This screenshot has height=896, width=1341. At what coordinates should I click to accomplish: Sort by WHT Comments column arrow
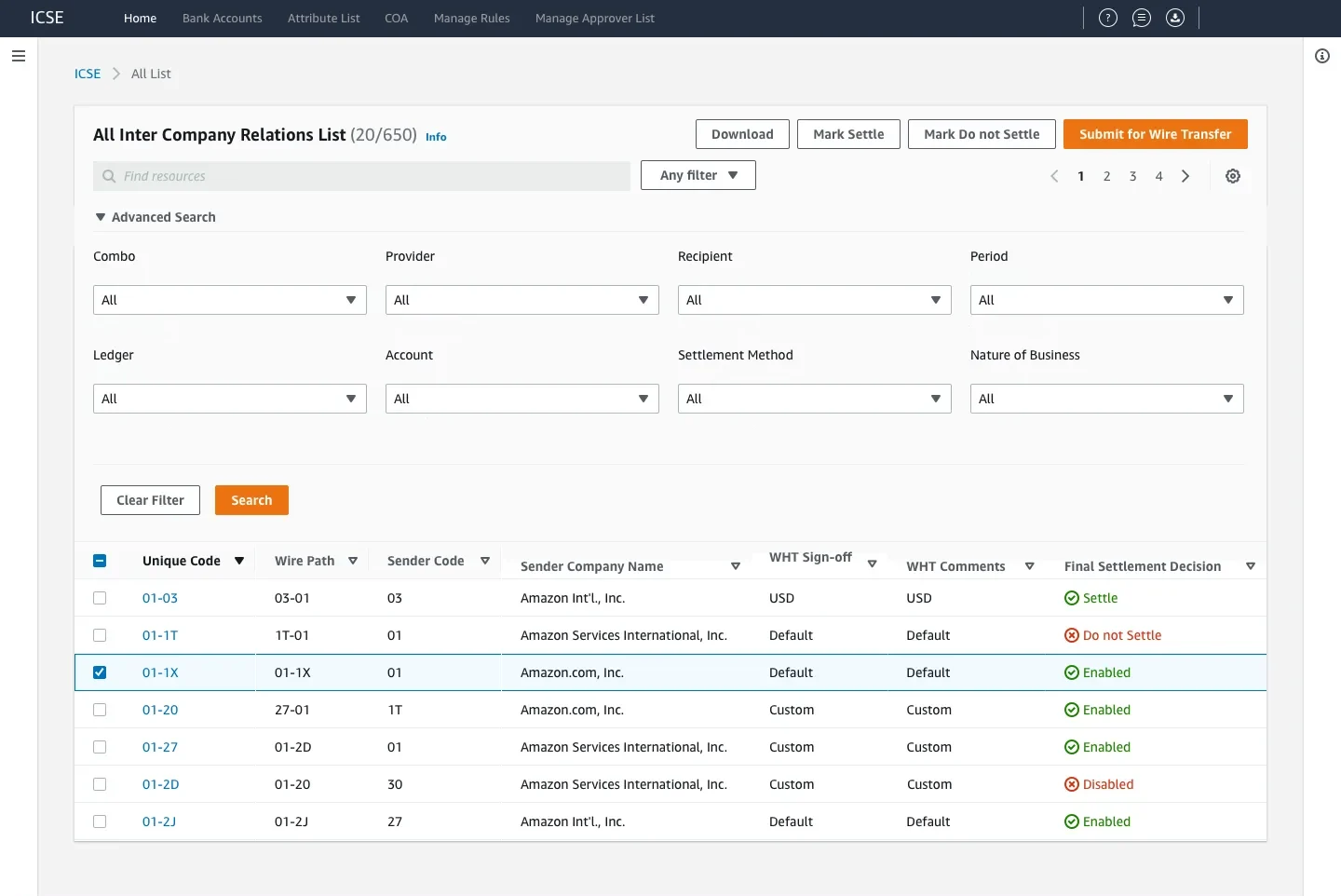(x=1030, y=566)
